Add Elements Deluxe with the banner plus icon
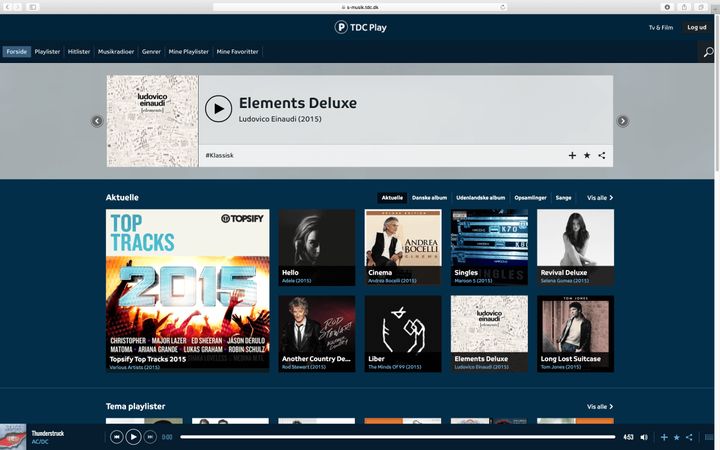Screen dimensions: 720x450 pyautogui.click(x=572, y=156)
